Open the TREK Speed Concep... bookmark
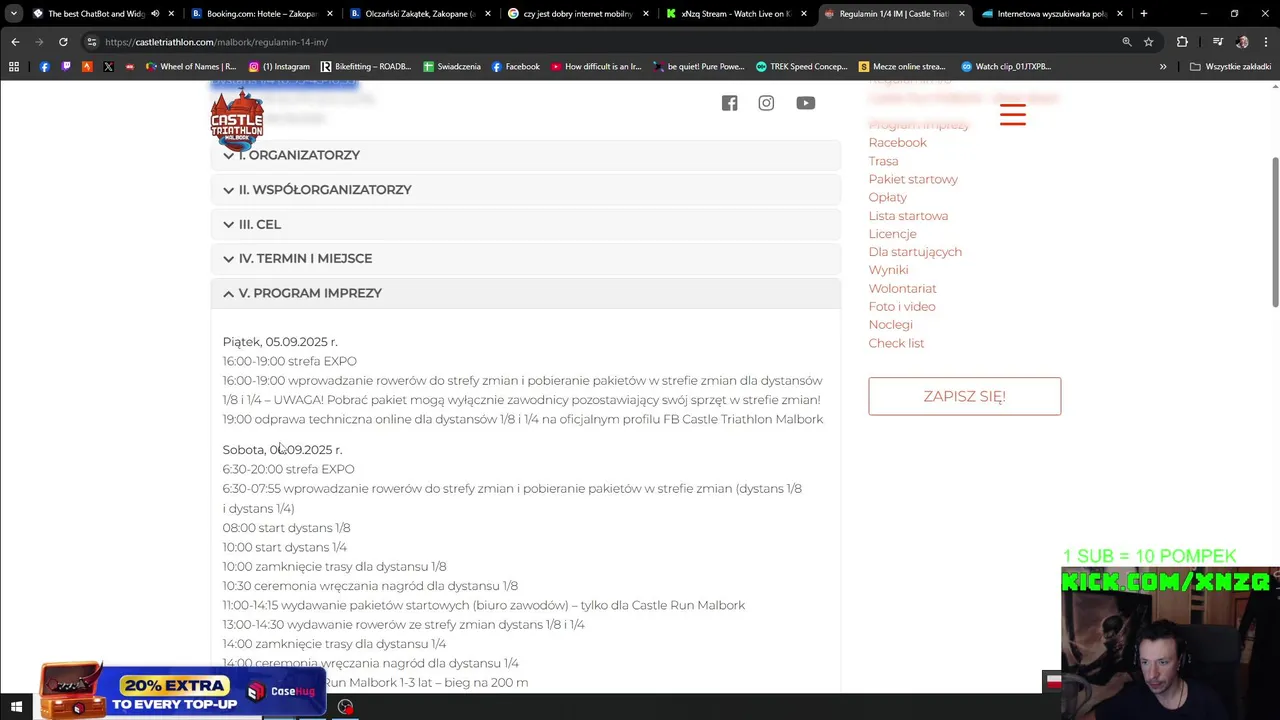The image size is (1280, 720). tap(802, 66)
